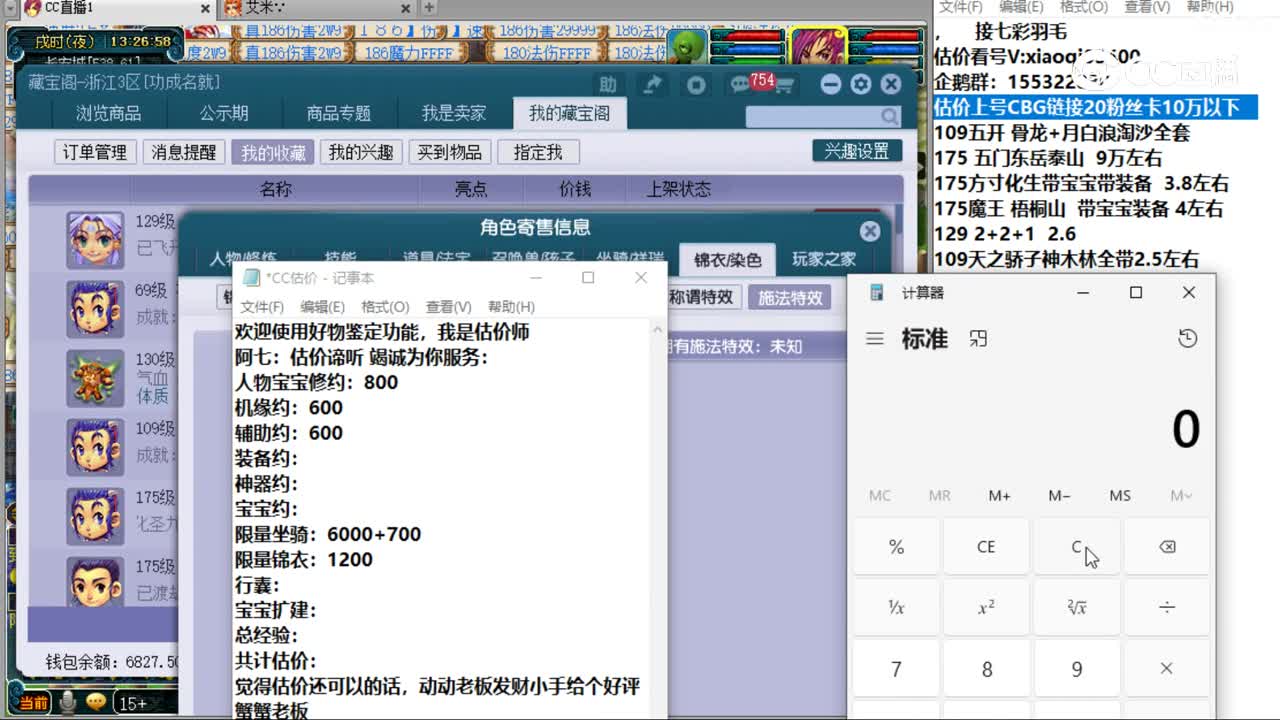Click 我的收藏 button

click(273, 152)
